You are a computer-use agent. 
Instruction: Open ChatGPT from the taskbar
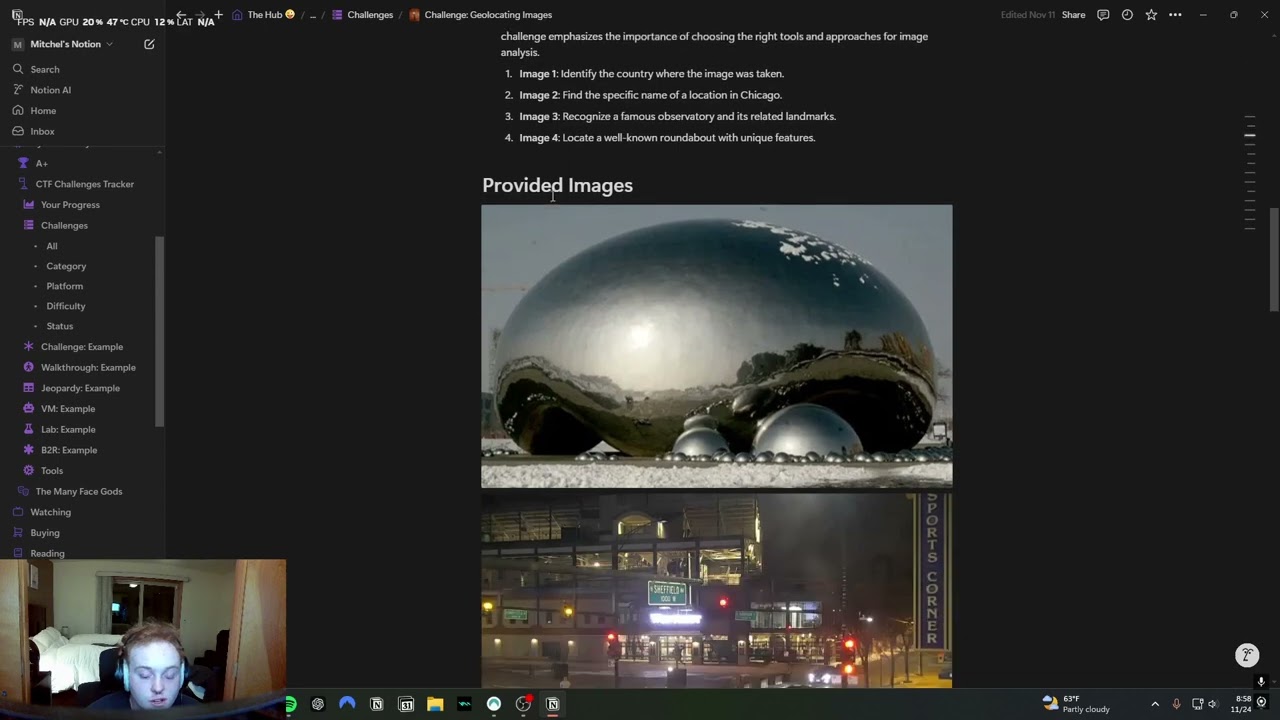(x=318, y=704)
